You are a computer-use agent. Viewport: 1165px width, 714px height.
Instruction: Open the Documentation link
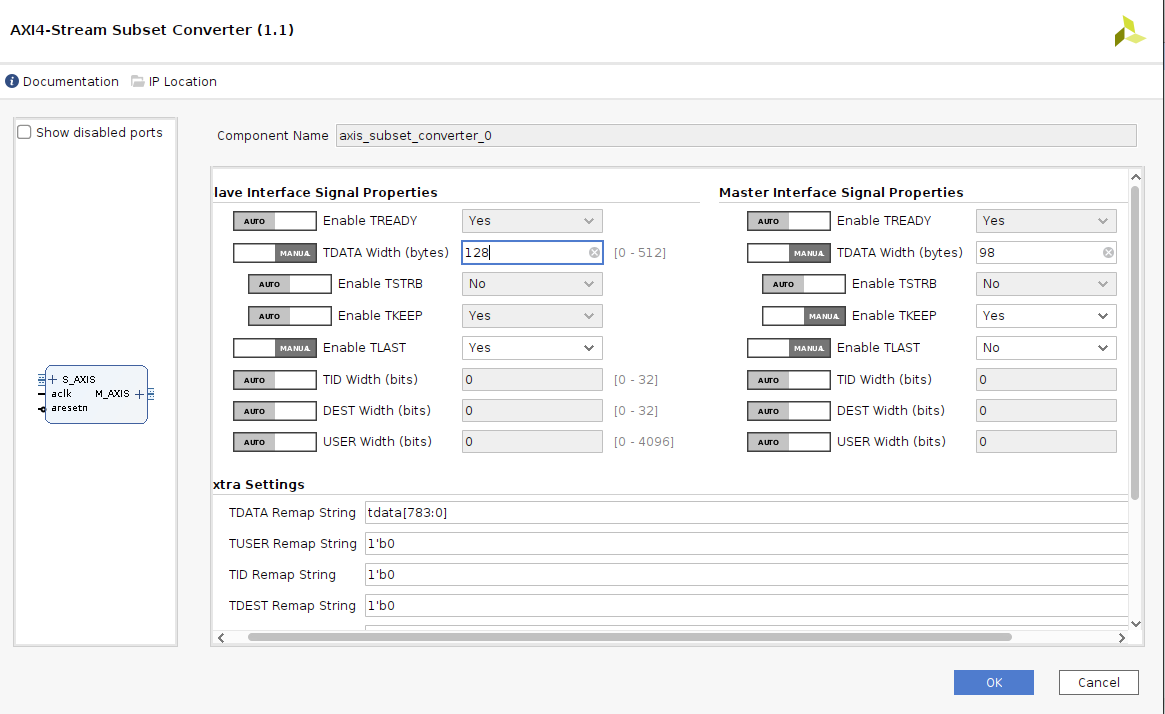click(71, 82)
